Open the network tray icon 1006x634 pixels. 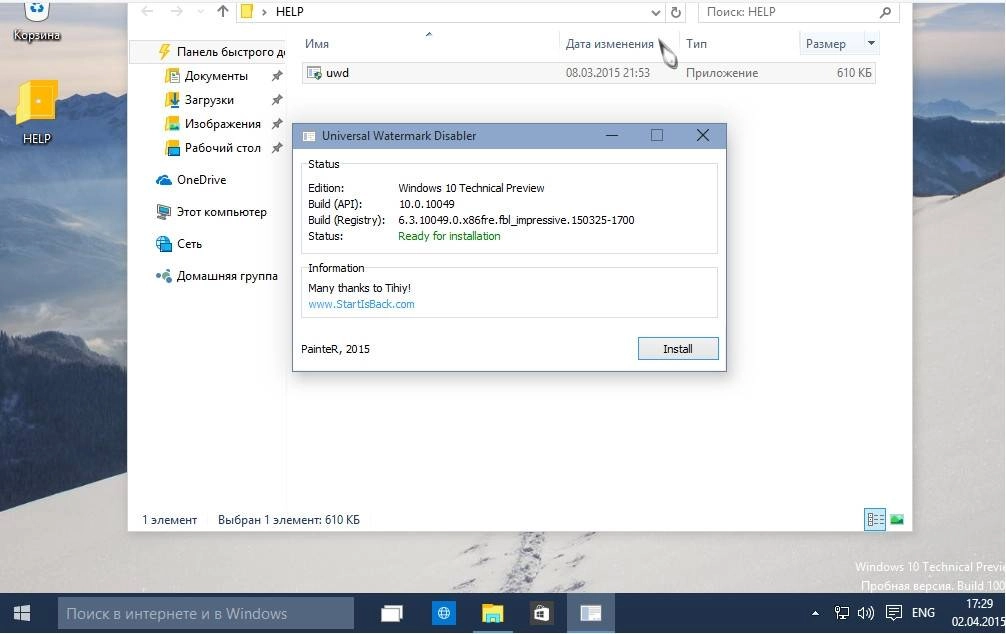(842, 613)
